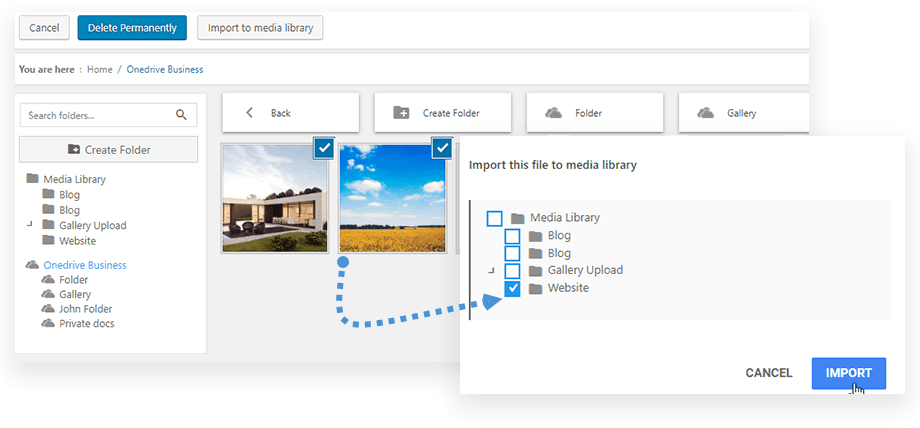The height and width of the screenshot is (428, 920).
Task: Uncheck the Website folder checkbox in the dialog
Action: (513, 289)
